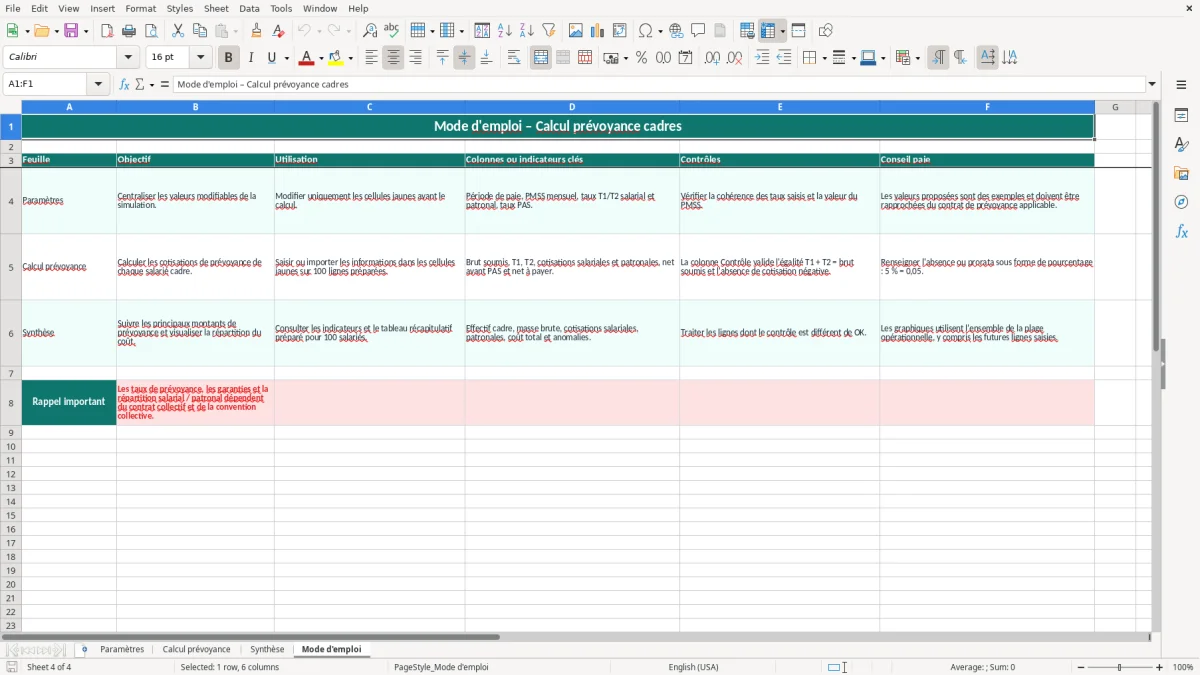Open the Sheet menu
The height and width of the screenshot is (675, 1200).
click(216, 8)
